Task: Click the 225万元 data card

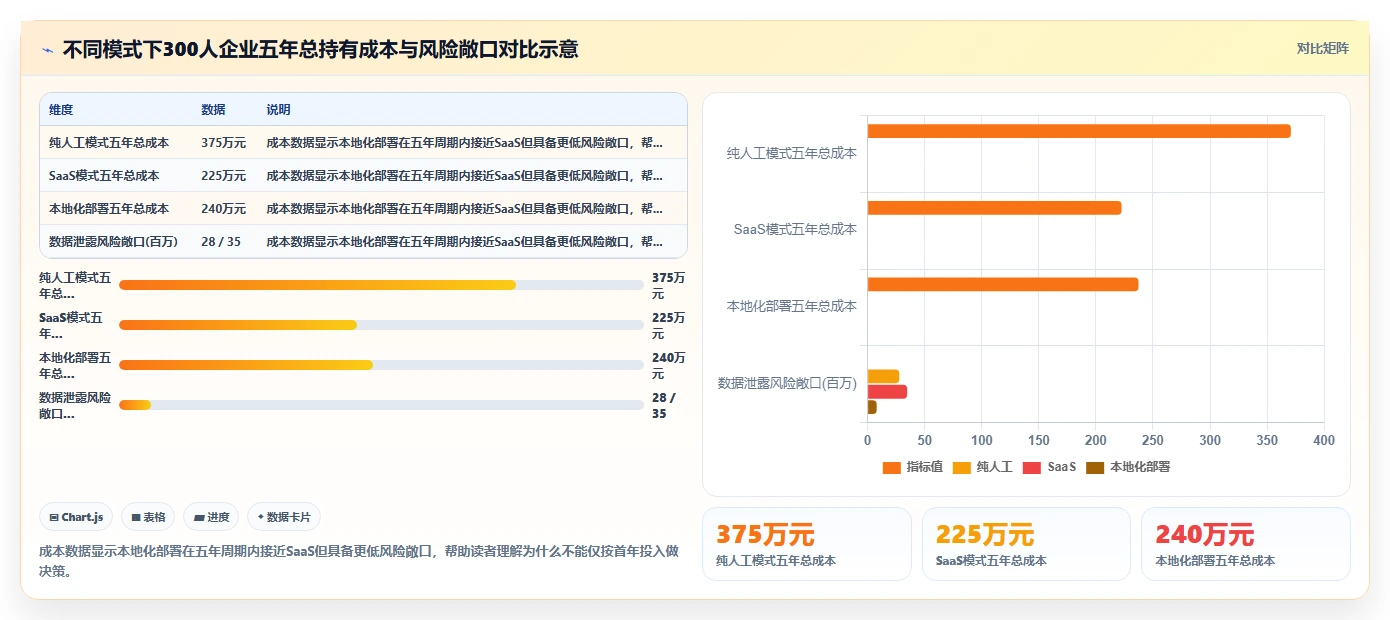Action: (x=1026, y=544)
